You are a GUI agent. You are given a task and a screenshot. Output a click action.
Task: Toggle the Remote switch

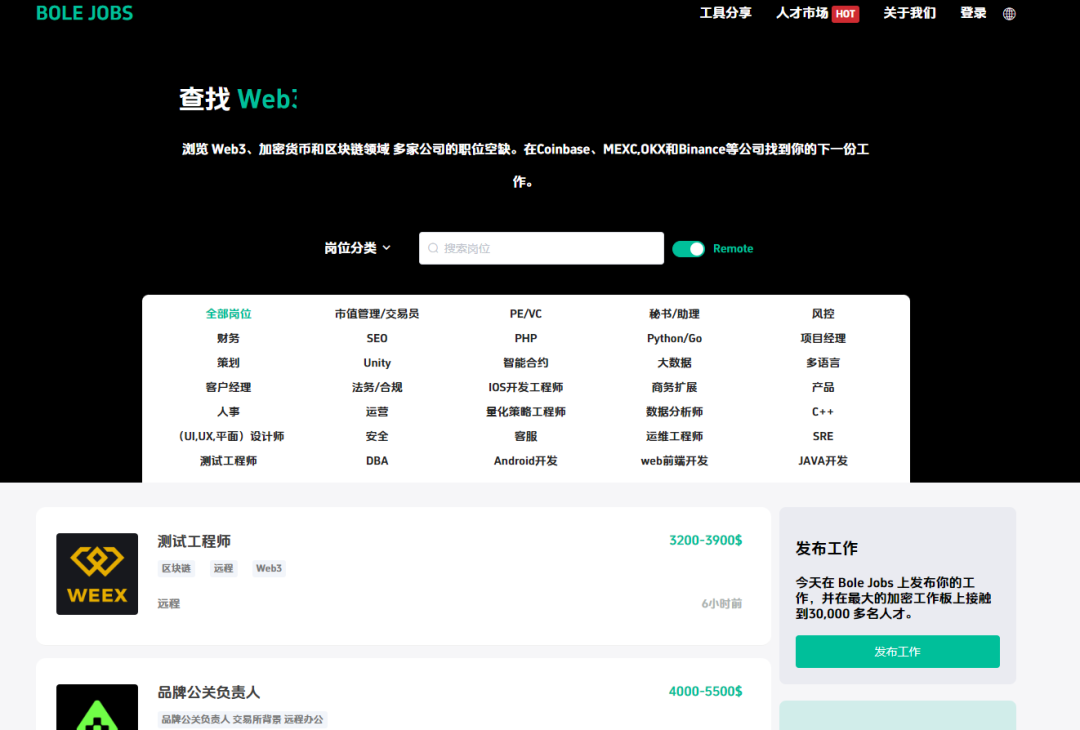click(x=688, y=249)
